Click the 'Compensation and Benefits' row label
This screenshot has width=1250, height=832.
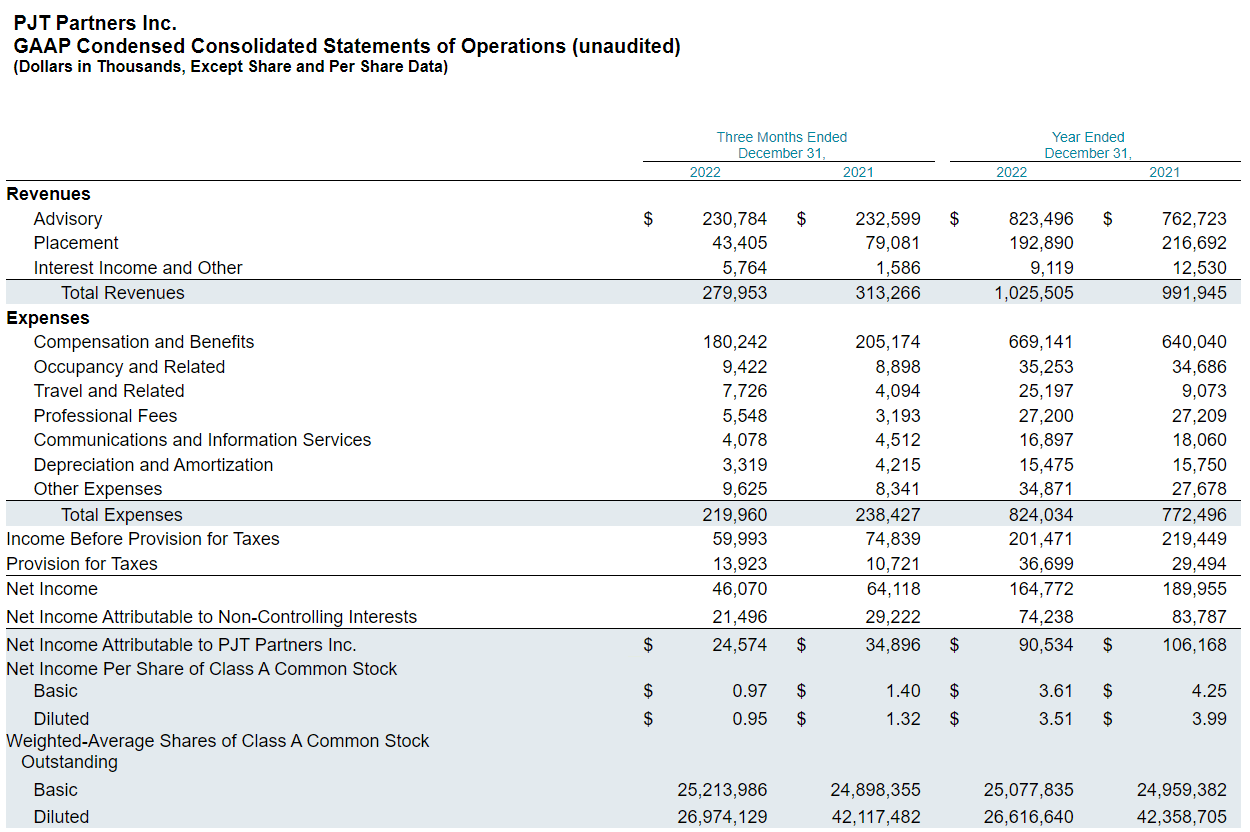(x=144, y=342)
